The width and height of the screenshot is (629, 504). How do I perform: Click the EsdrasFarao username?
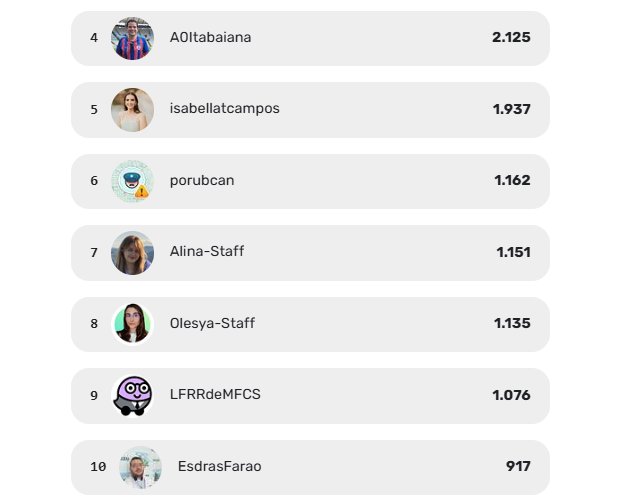(x=219, y=466)
